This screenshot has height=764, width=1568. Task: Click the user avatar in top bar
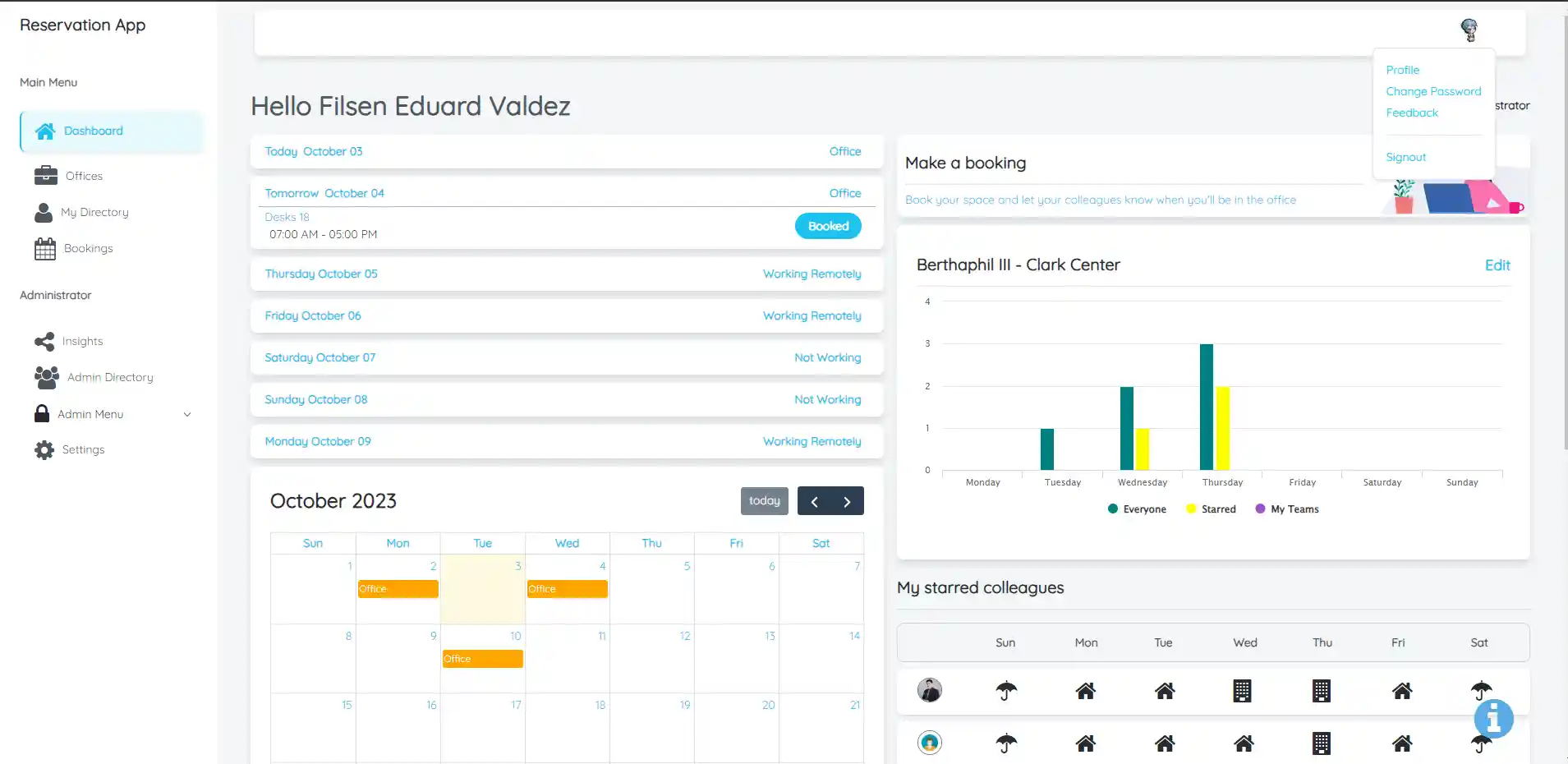1469,30
